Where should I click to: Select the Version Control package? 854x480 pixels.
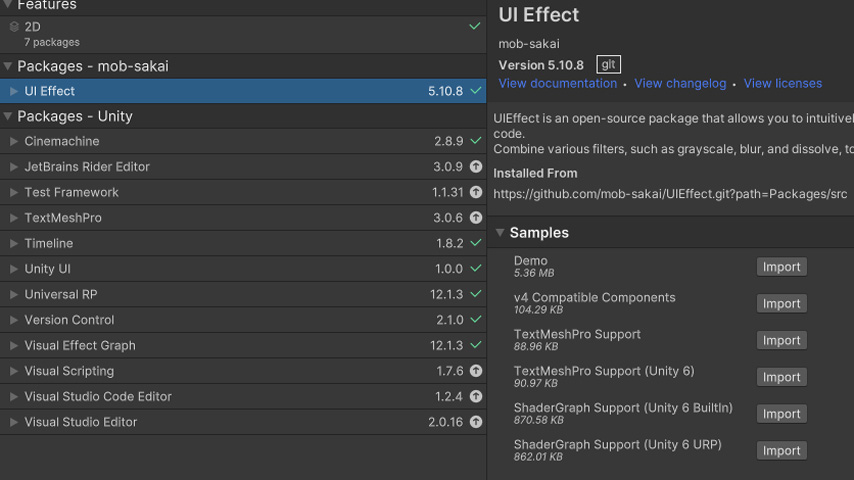[x=243, y=320]
